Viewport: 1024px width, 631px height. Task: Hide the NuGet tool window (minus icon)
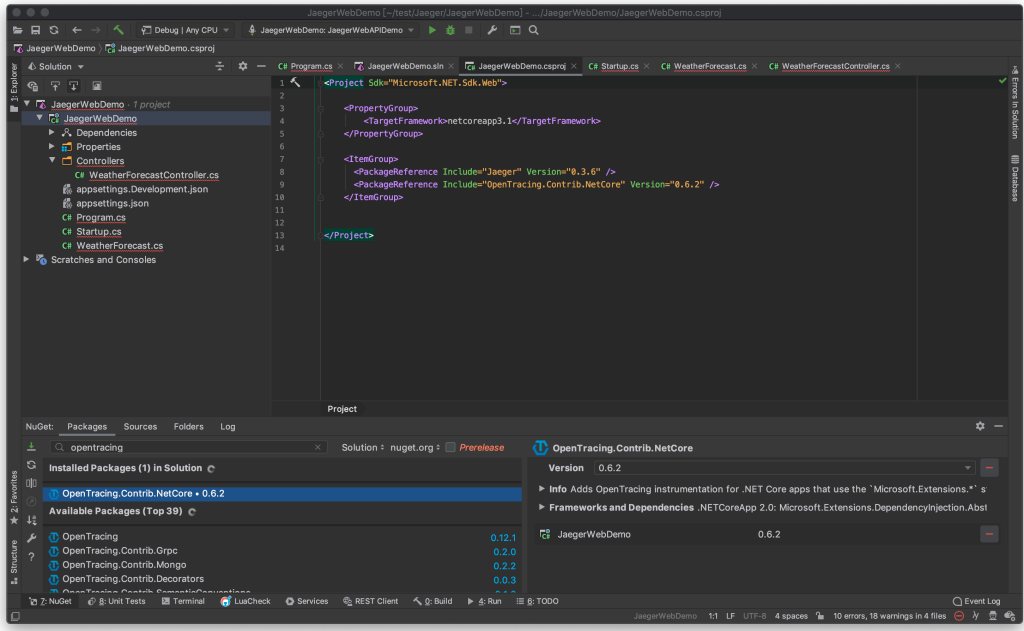[999, 426]
